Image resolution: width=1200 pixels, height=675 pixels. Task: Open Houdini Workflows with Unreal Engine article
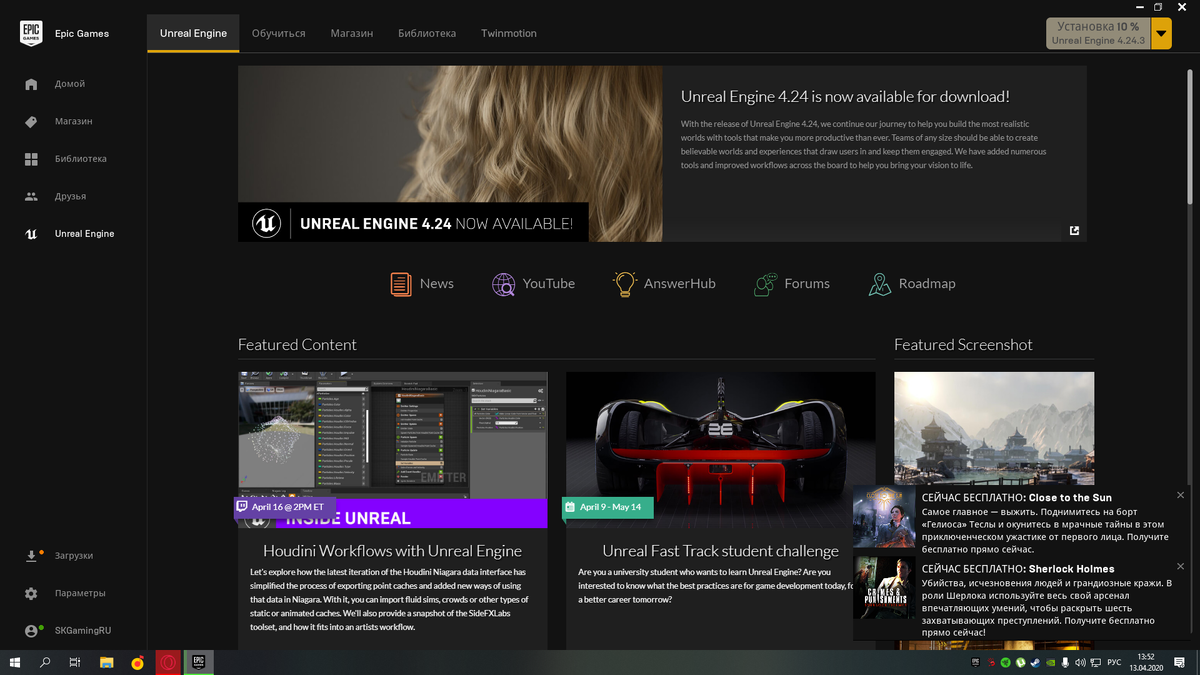(x=392, y=551)
